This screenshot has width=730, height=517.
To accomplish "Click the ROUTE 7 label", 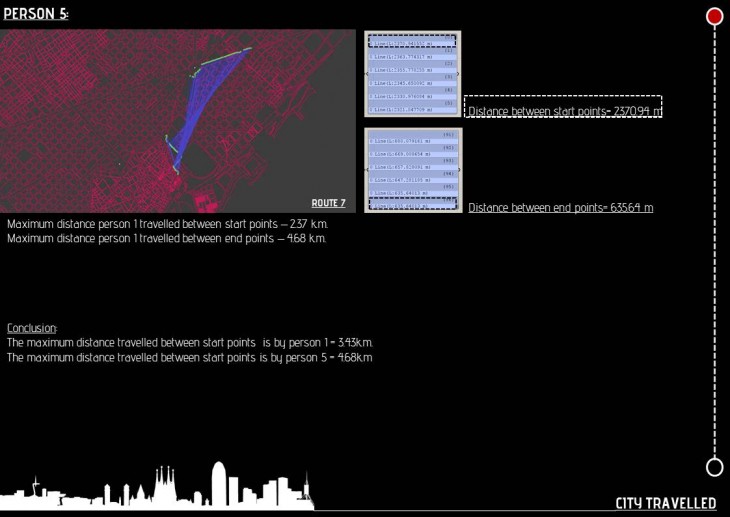I will pos(328,203).
